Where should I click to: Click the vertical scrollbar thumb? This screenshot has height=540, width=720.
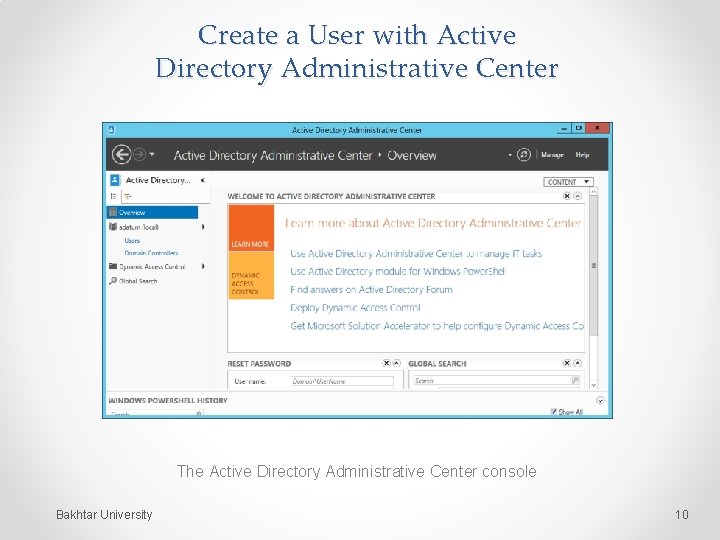[x=594, y=266]
